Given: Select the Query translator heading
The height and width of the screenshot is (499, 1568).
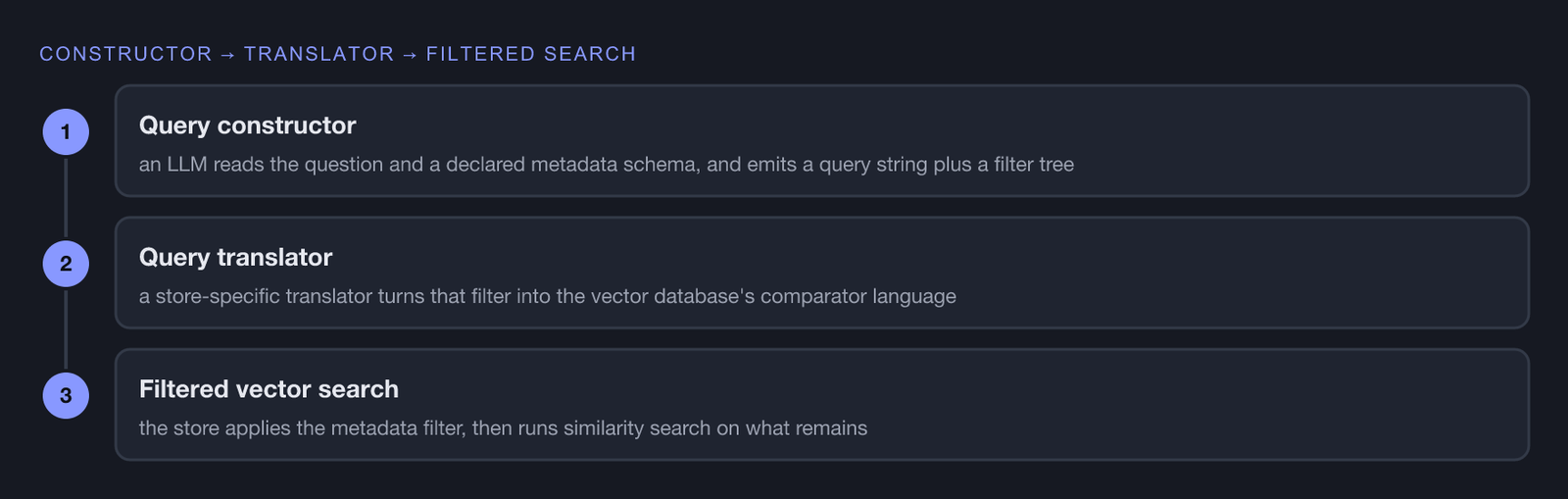Looking at the screenshot, I should (x=235, y=257).
